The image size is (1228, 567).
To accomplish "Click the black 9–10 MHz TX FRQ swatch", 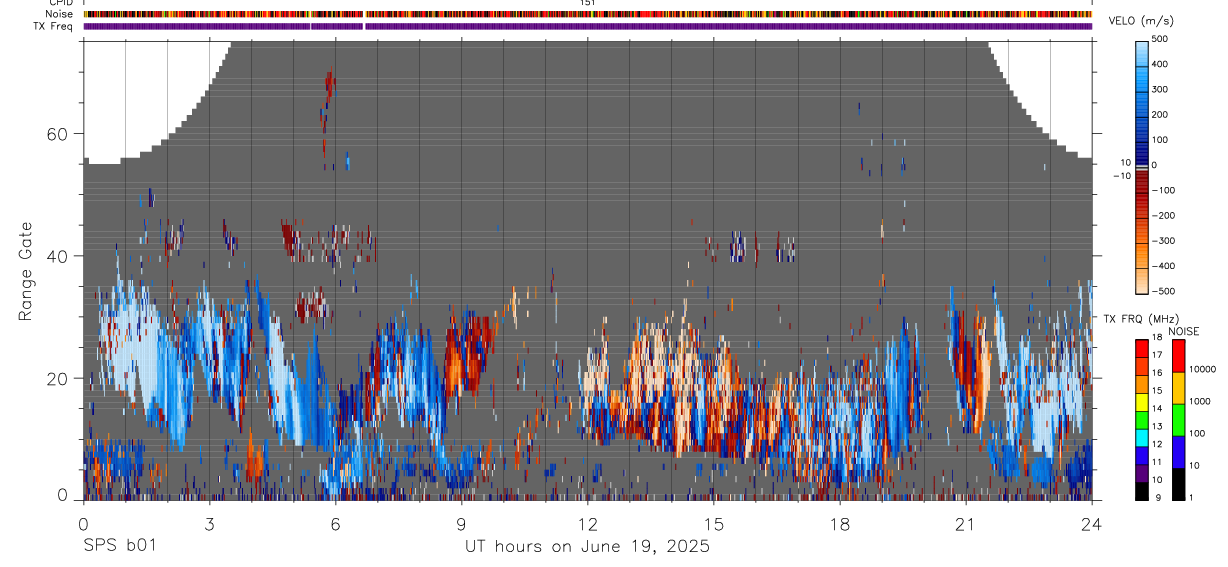I will coord(1141,491).
